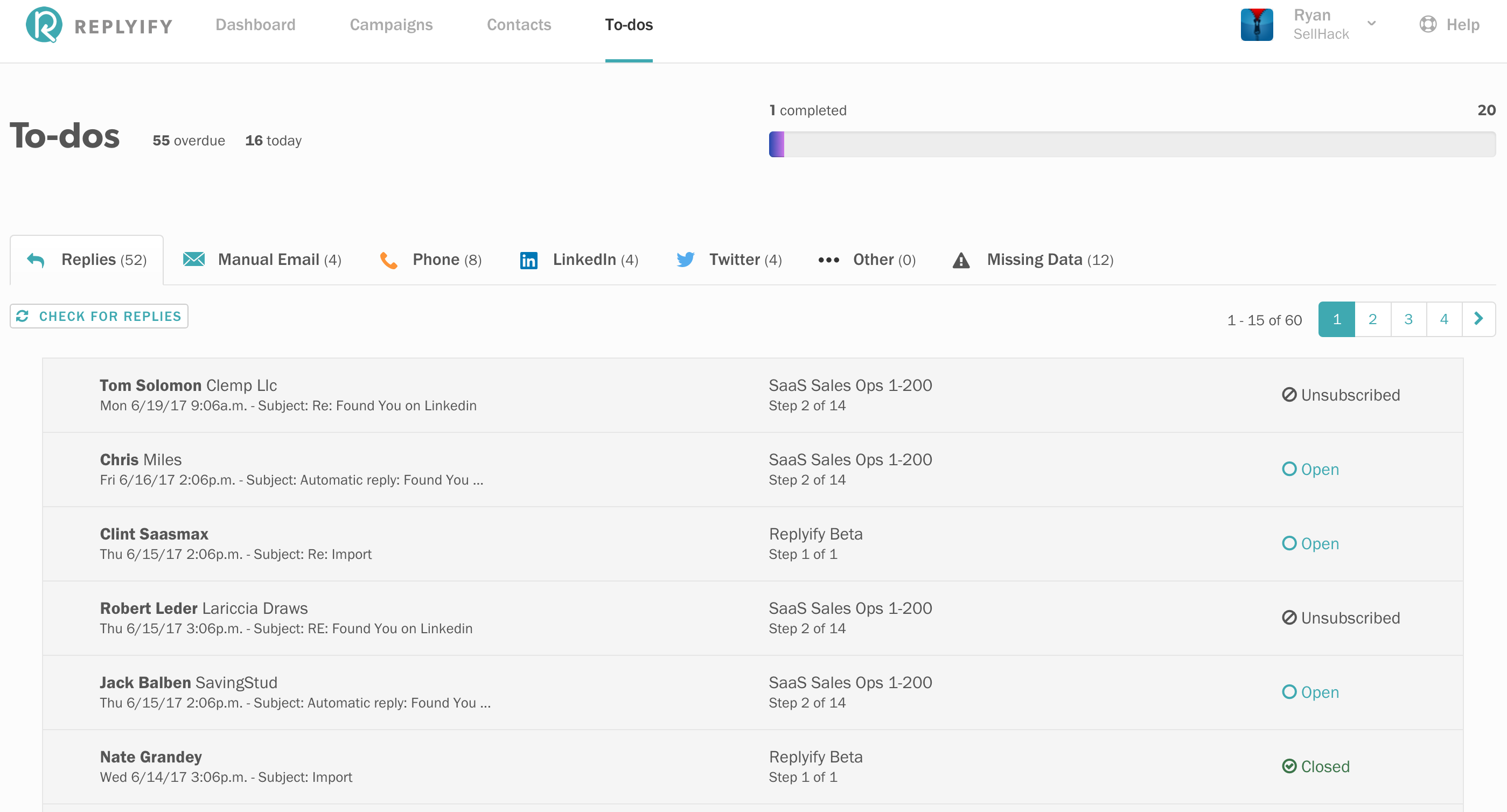Open Robert Leder's reply
Viewport: 1507px width, 812px height.
click(x=752, y=618)
